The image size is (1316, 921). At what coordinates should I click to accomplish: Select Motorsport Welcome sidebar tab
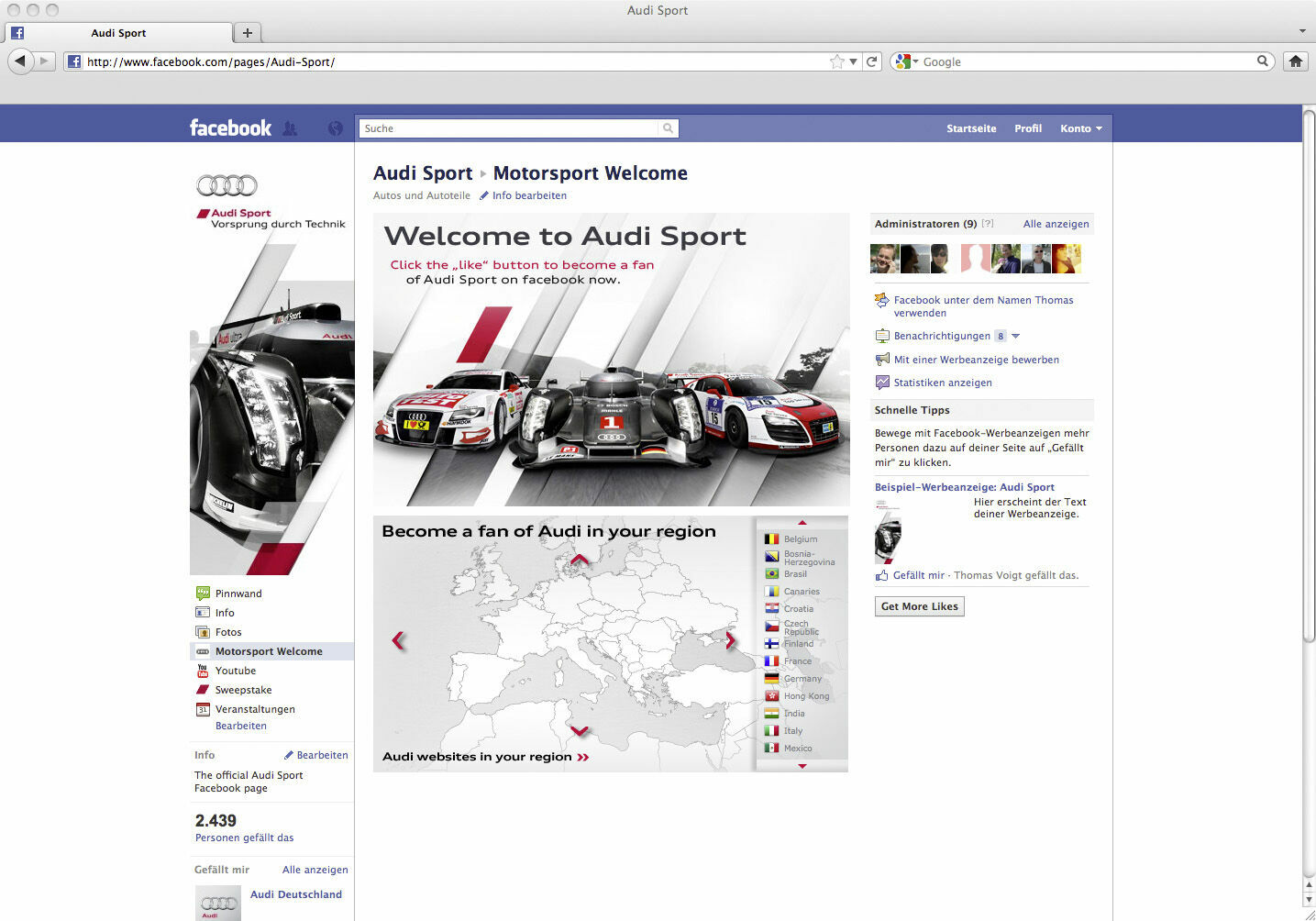pyautogui.click(x=271, y=651)
